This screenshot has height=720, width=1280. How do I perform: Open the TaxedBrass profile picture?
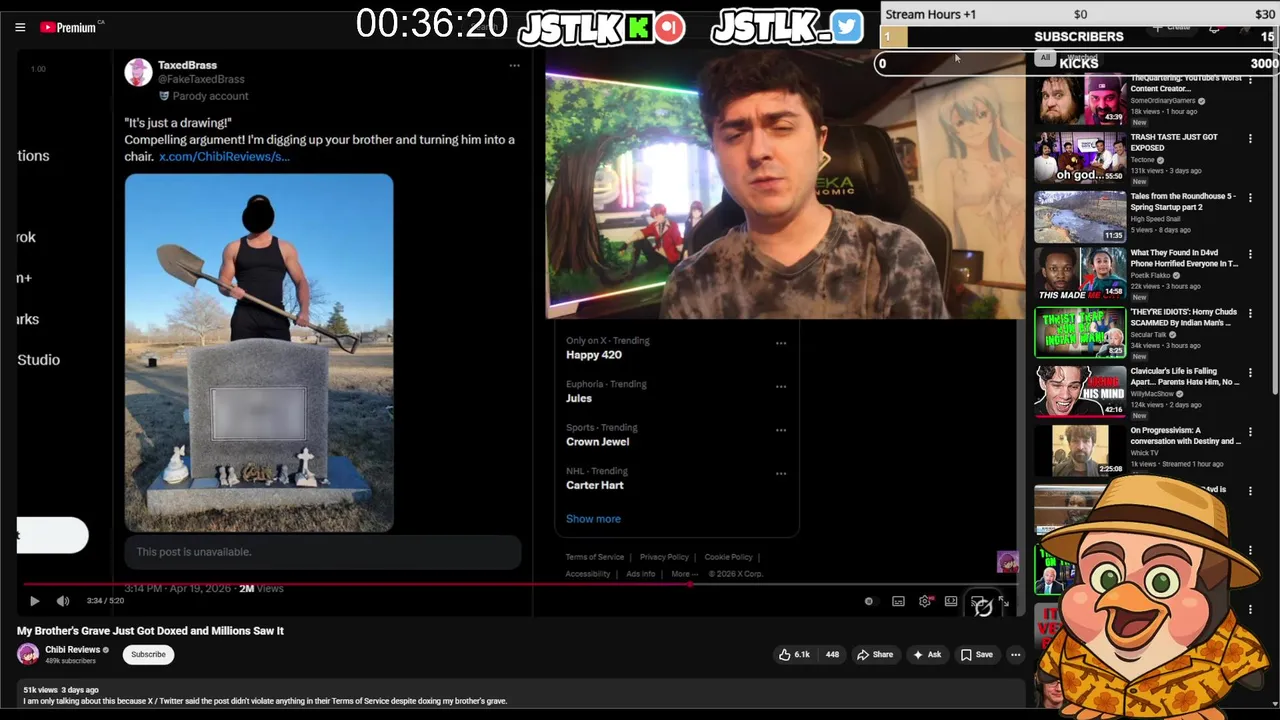[x=138, y=72]
